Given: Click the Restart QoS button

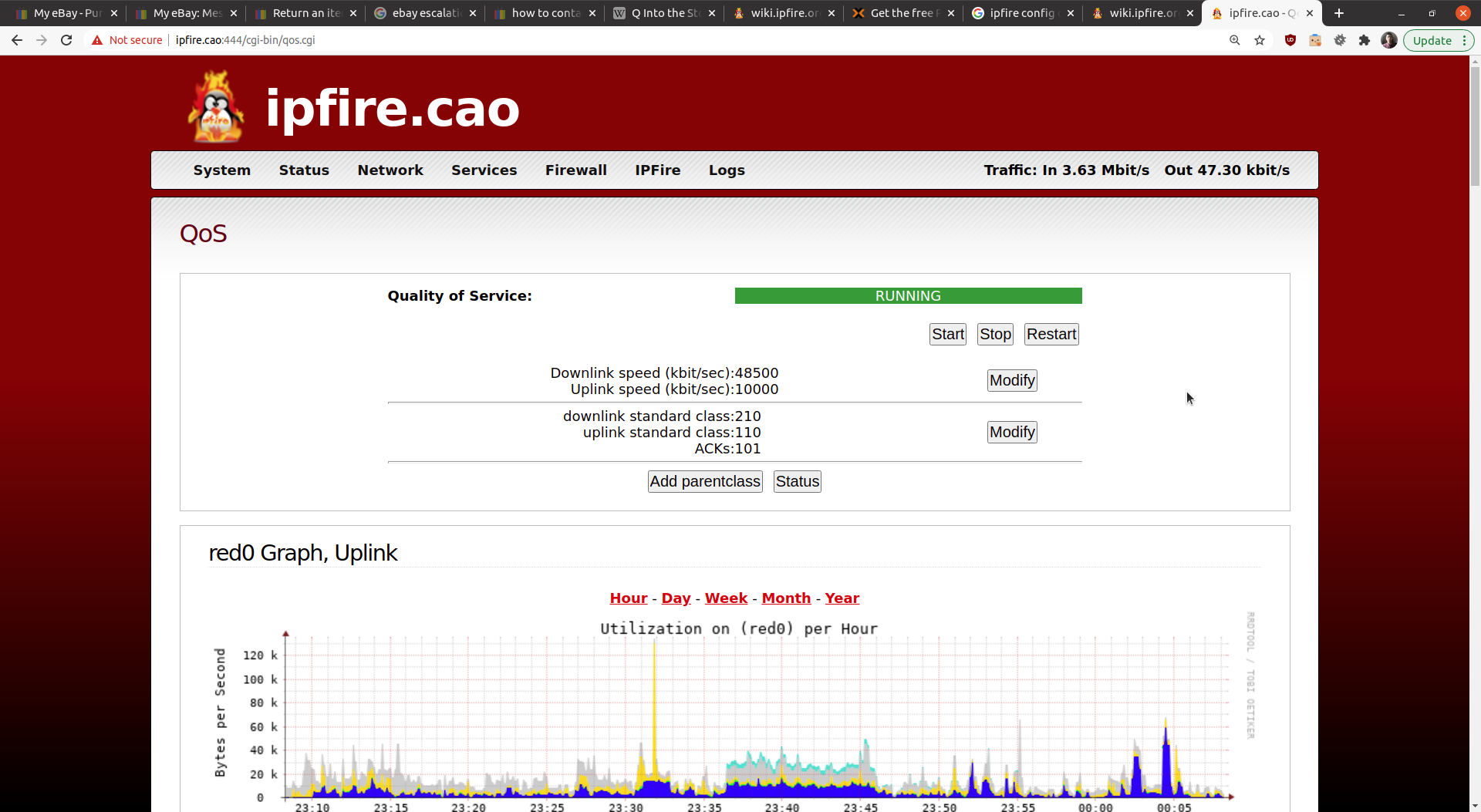Looking at the screenshot, I should tap(1051, 334).
